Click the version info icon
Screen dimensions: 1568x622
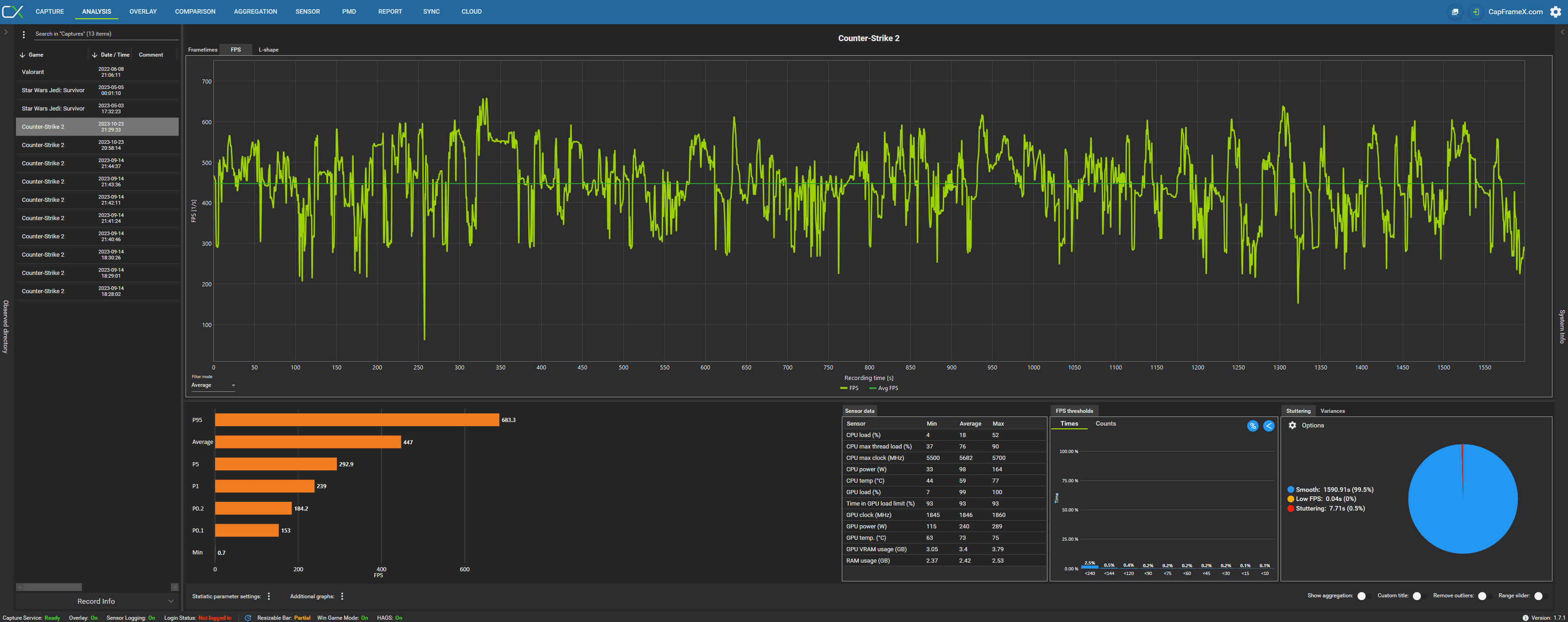1525,618
